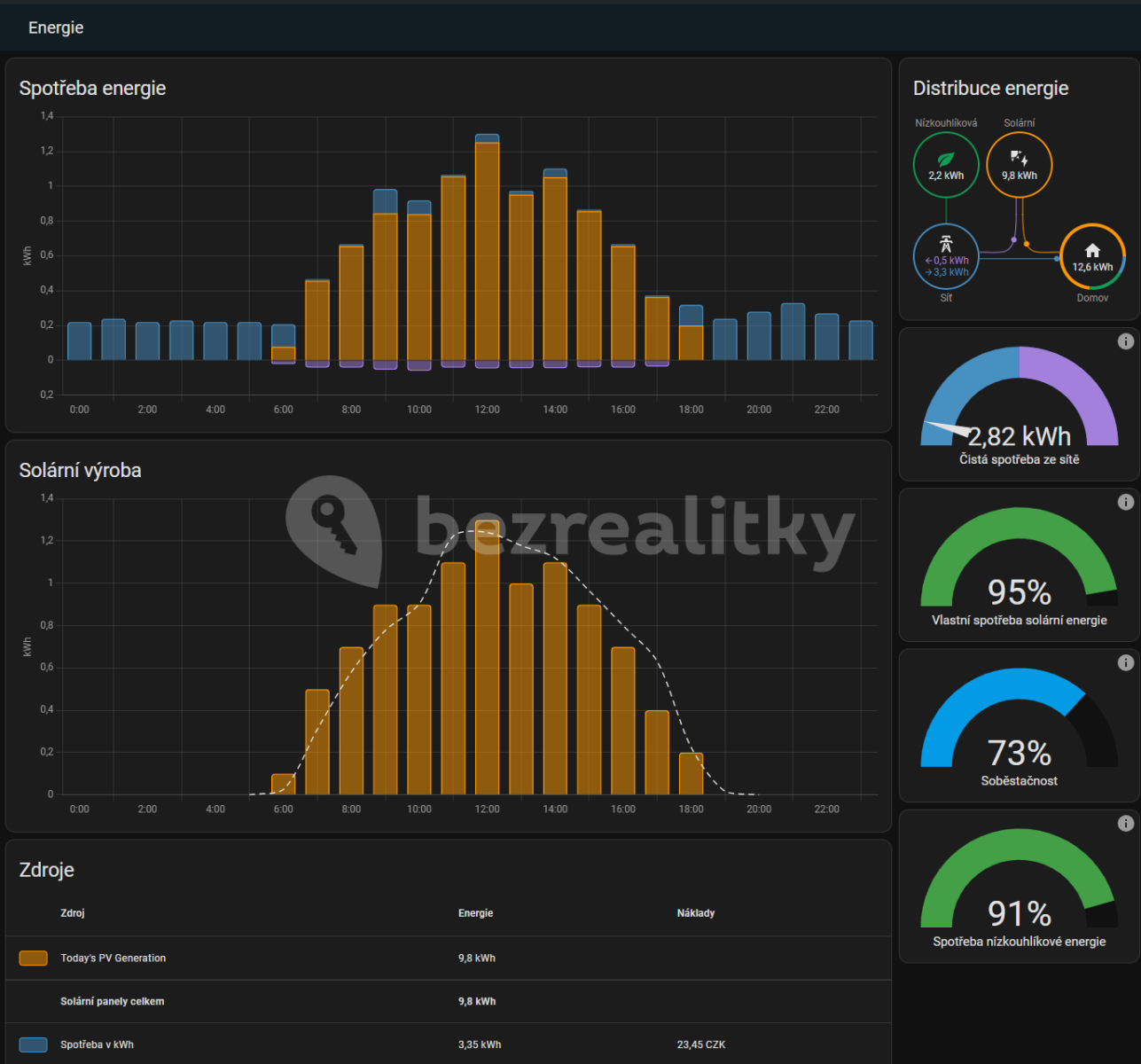The image size is (1141, 1064).
Task: Click the Spotřeba v kWh source row
Action: tap(449, 1044)
